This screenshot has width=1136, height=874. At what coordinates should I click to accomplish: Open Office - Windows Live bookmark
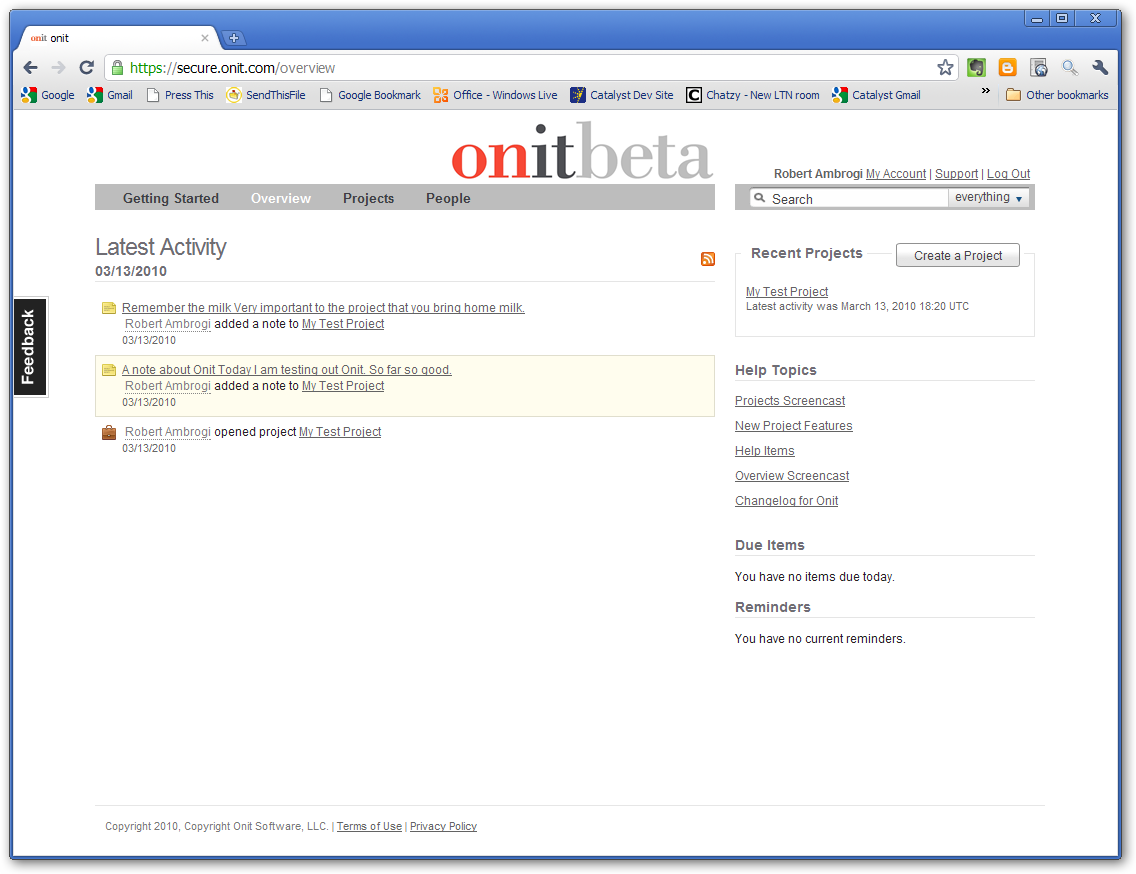pyautogui.click(x=496, y=95)
